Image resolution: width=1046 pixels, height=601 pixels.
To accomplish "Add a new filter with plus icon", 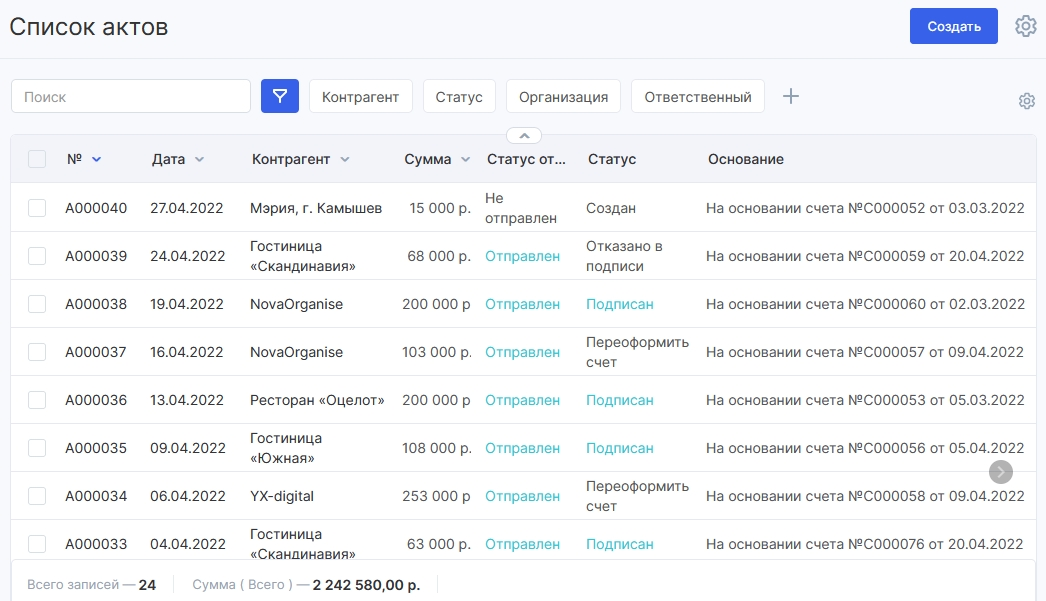I will 791,96.
